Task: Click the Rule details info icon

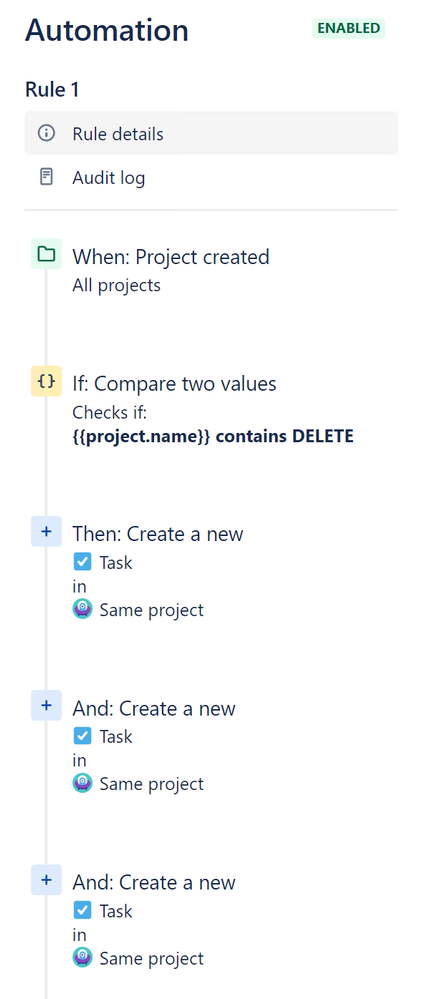Action: (x=46, y=134)
